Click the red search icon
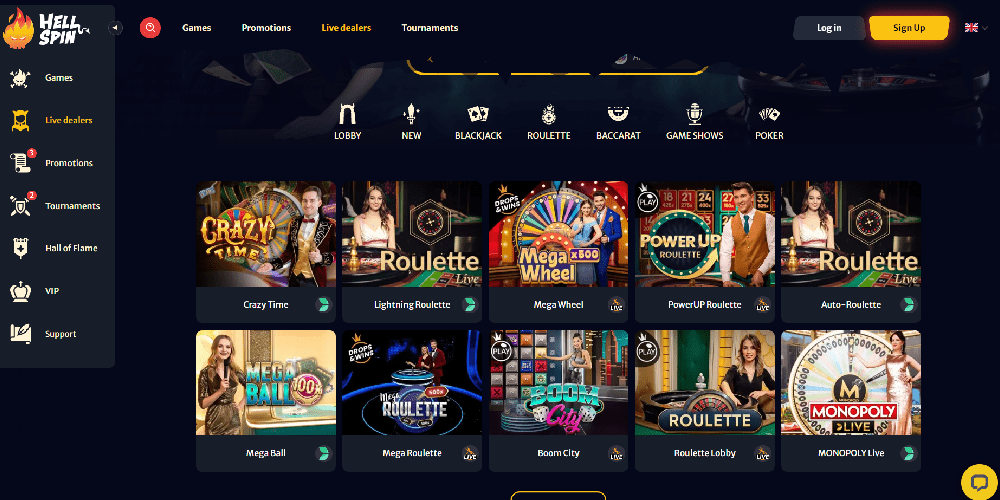Viewport: 1000px width, 500px height. click(x=151, y=27)
